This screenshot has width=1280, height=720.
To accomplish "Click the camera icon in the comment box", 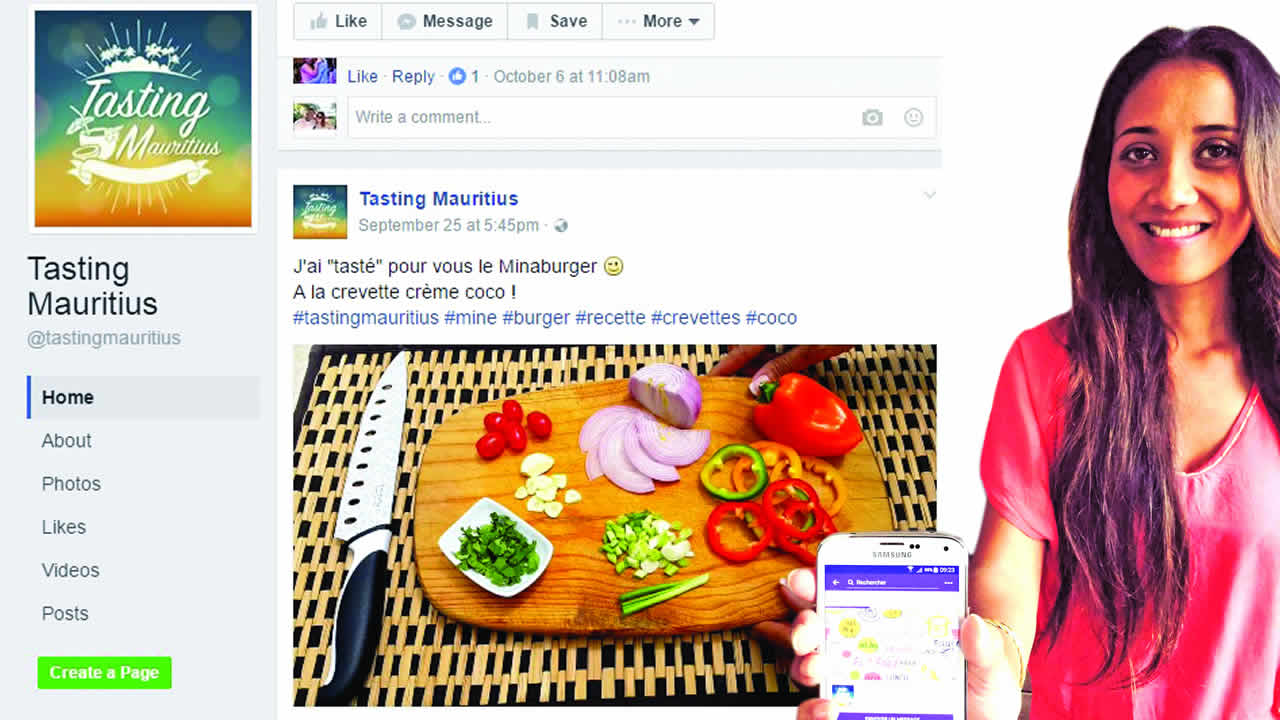I will pos(872,117).
